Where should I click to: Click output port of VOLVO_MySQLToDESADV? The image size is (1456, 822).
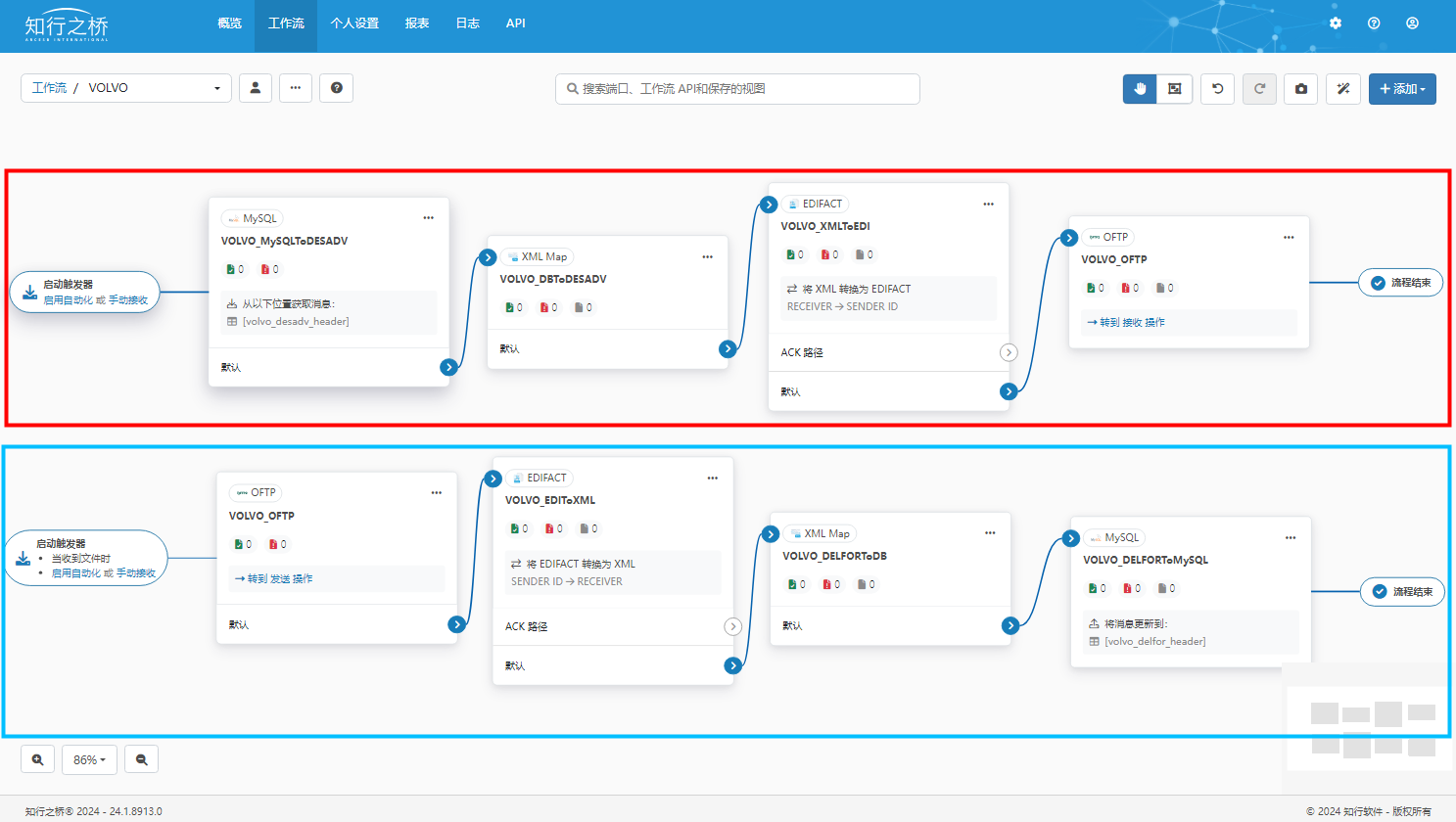click(x=448, y=367)
